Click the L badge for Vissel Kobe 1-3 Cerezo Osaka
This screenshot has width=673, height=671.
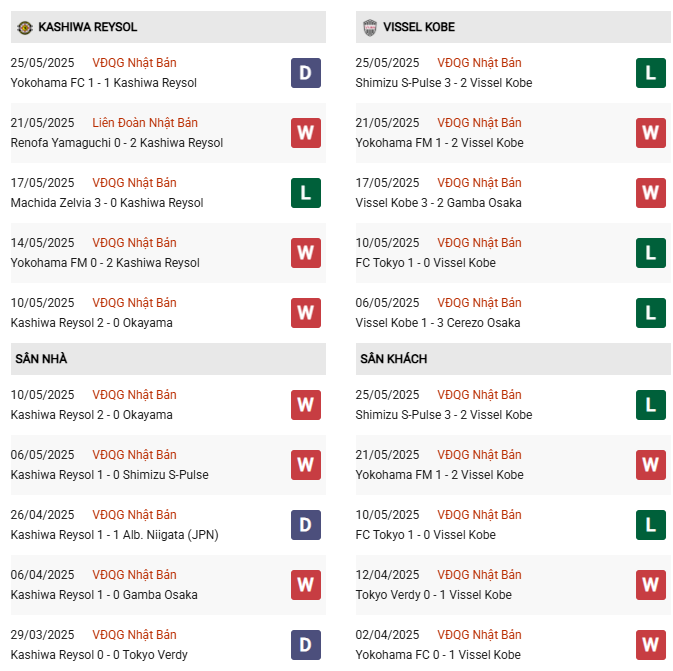click(651, 313)
